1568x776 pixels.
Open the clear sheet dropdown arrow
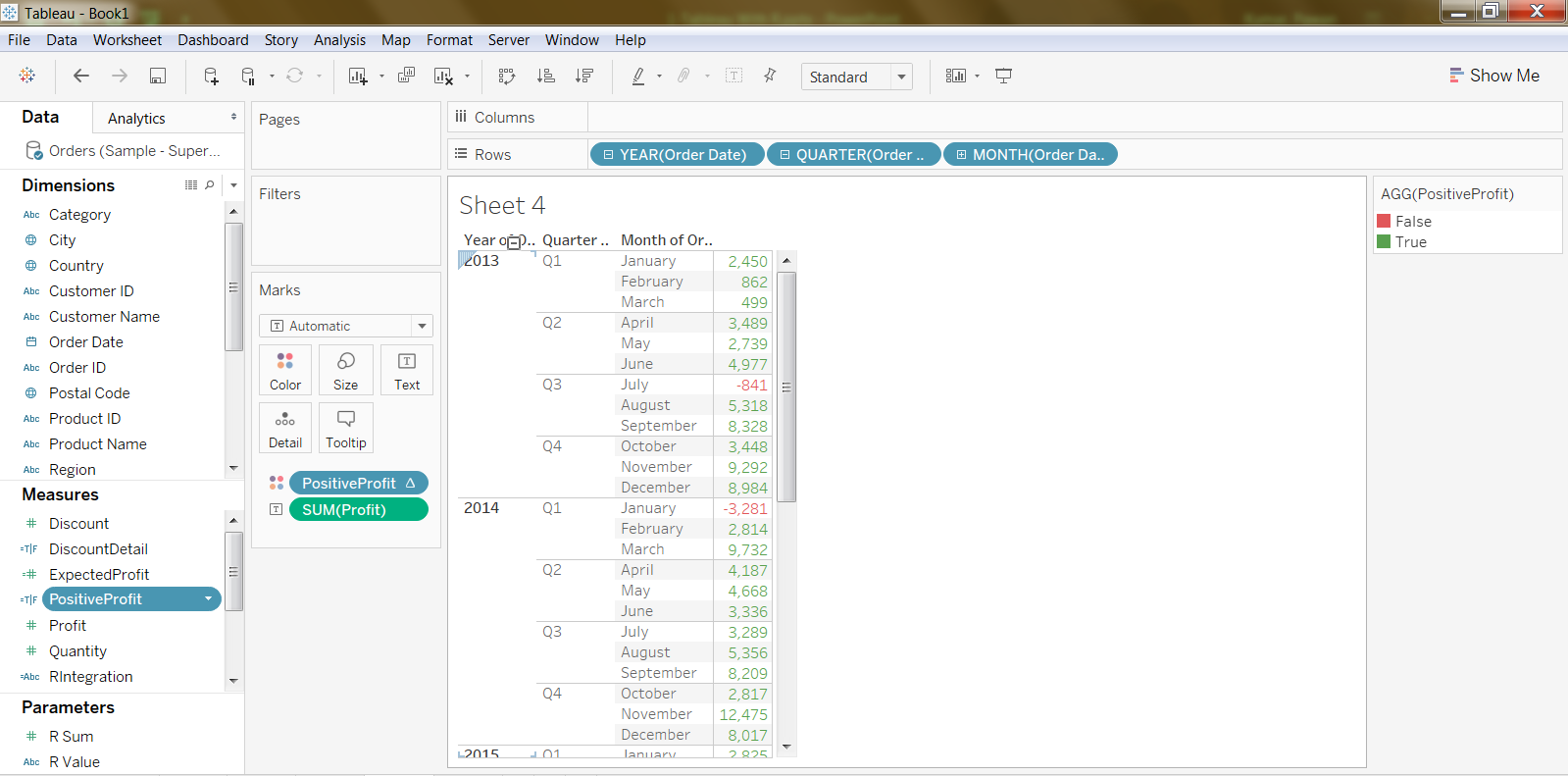point(467,76)
